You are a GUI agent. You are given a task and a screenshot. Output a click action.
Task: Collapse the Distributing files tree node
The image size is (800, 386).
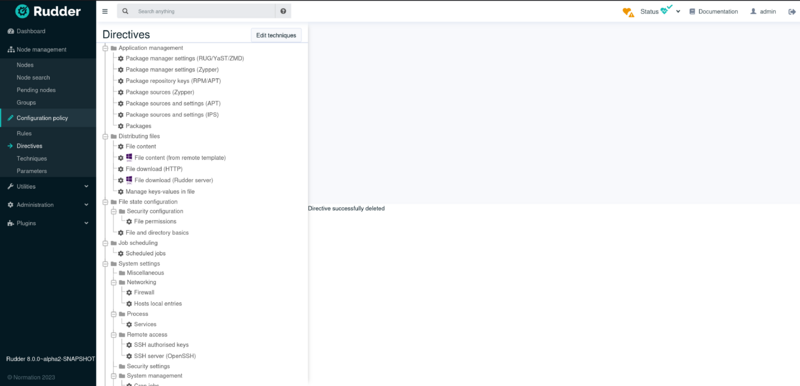(x=106, y=137)
